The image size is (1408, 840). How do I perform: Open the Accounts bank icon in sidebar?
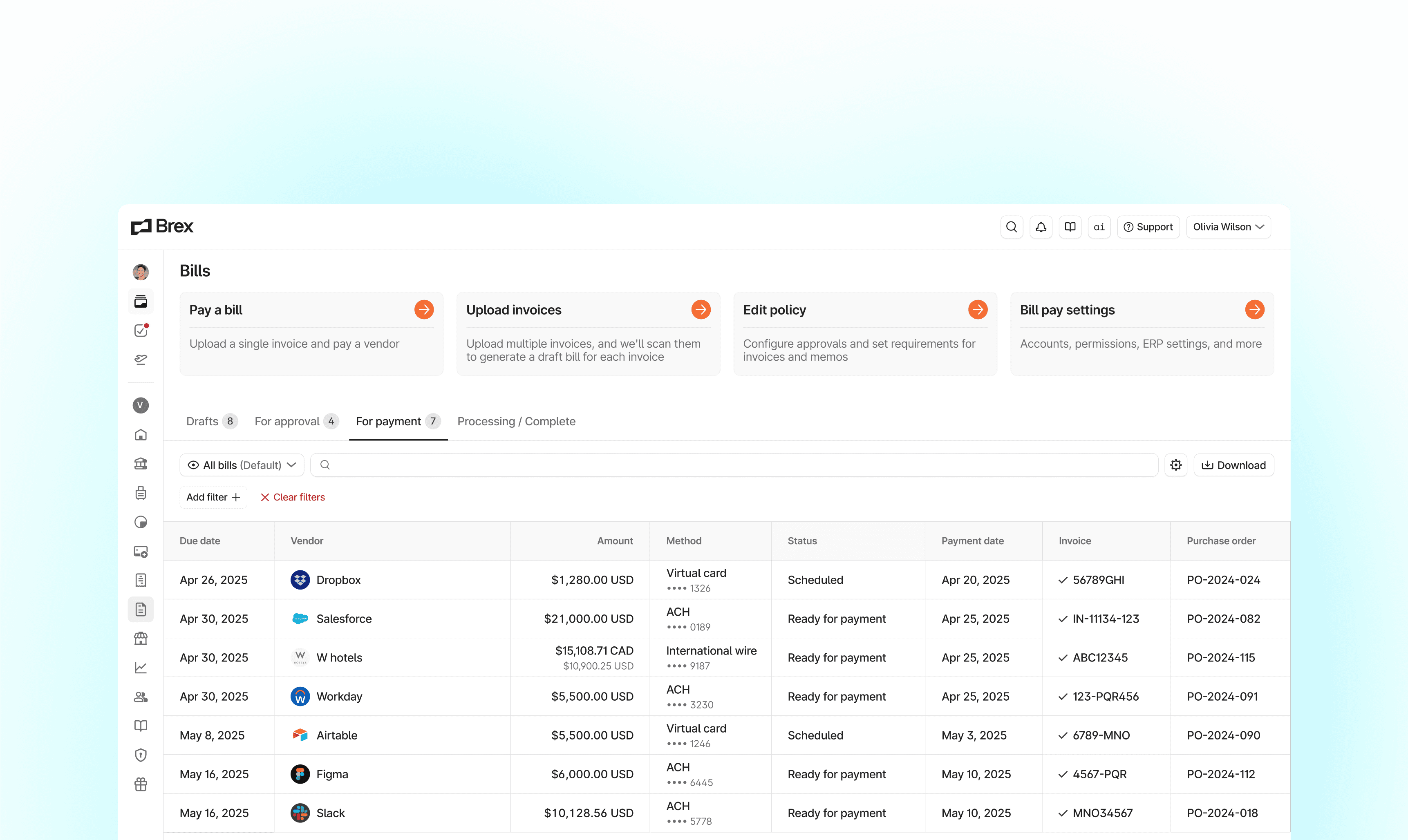click(x=141, y=464)
